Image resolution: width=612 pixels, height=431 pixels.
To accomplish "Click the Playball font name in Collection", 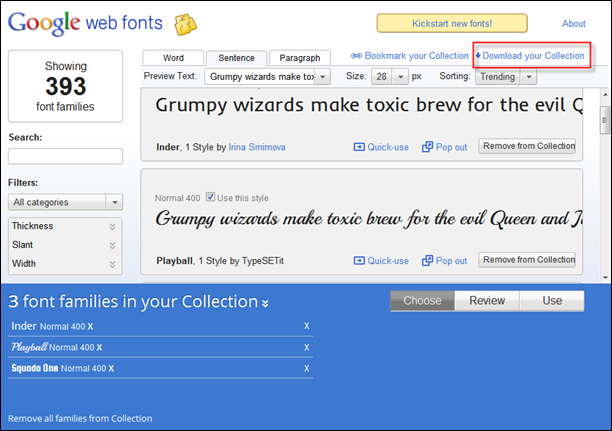I will click(30, 347).
